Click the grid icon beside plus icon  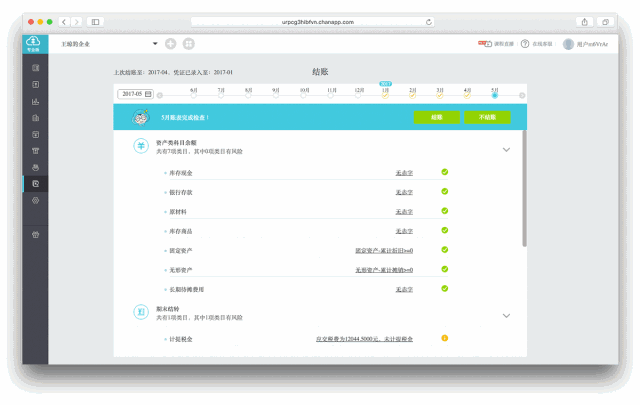click(189, 44)
